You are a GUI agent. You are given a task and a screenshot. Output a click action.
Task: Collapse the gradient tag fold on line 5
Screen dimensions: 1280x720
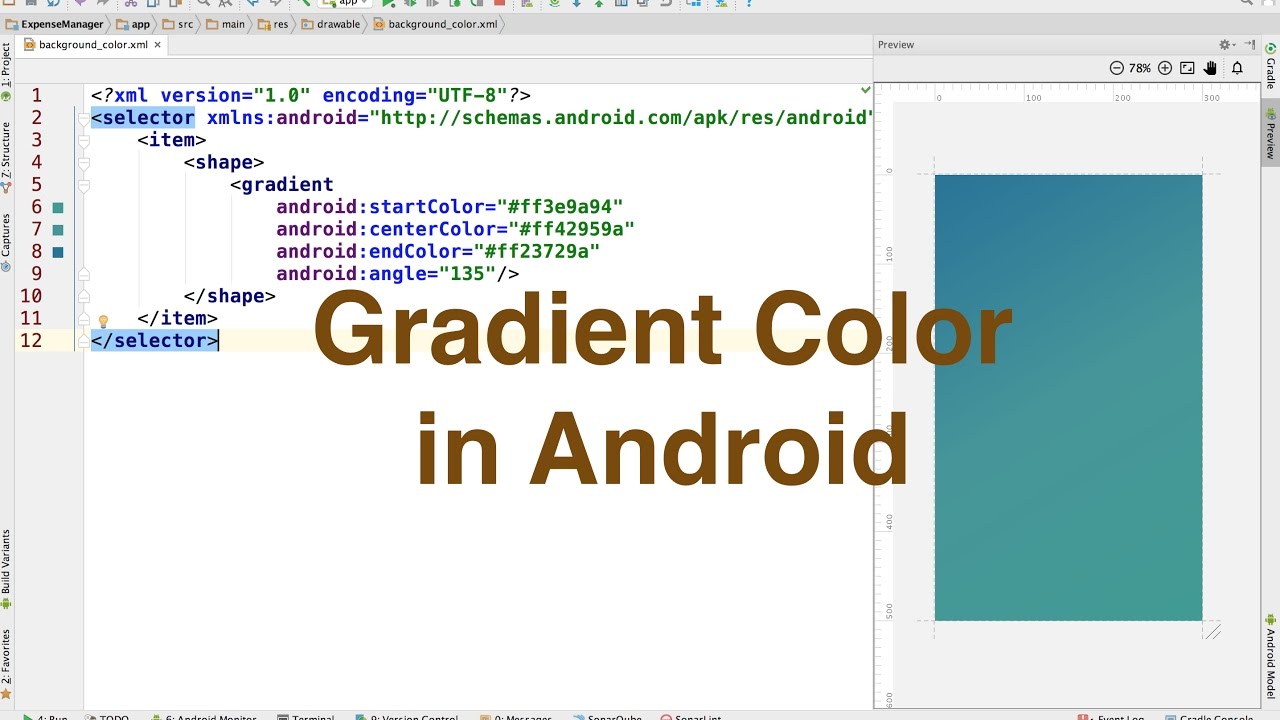(x=84, y=185)
